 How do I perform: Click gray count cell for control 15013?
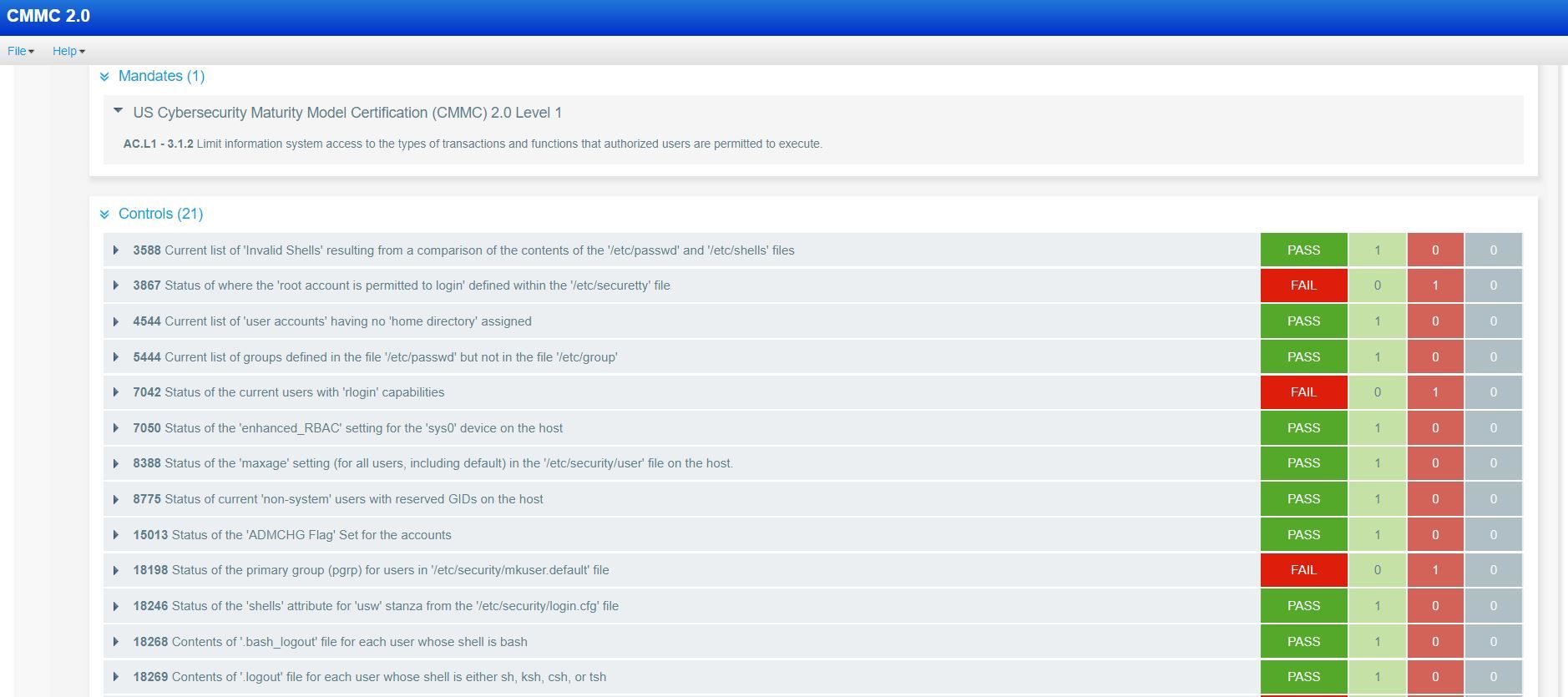[x=1493, y=535]
